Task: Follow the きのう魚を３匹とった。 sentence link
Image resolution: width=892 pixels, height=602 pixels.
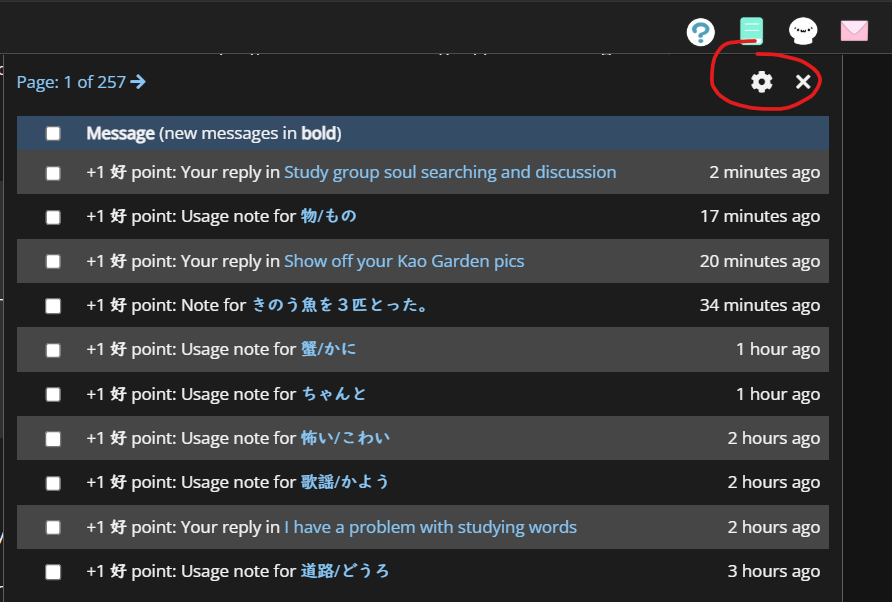Action: pyautogui.click(x=340, y=305)
